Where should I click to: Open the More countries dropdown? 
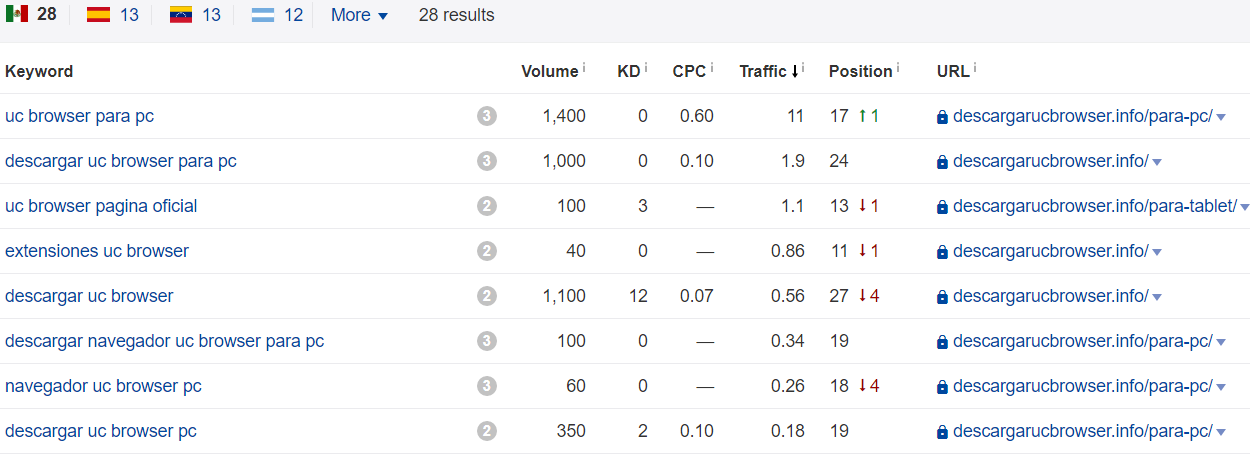pyautogui.click(x=359, y=15)
